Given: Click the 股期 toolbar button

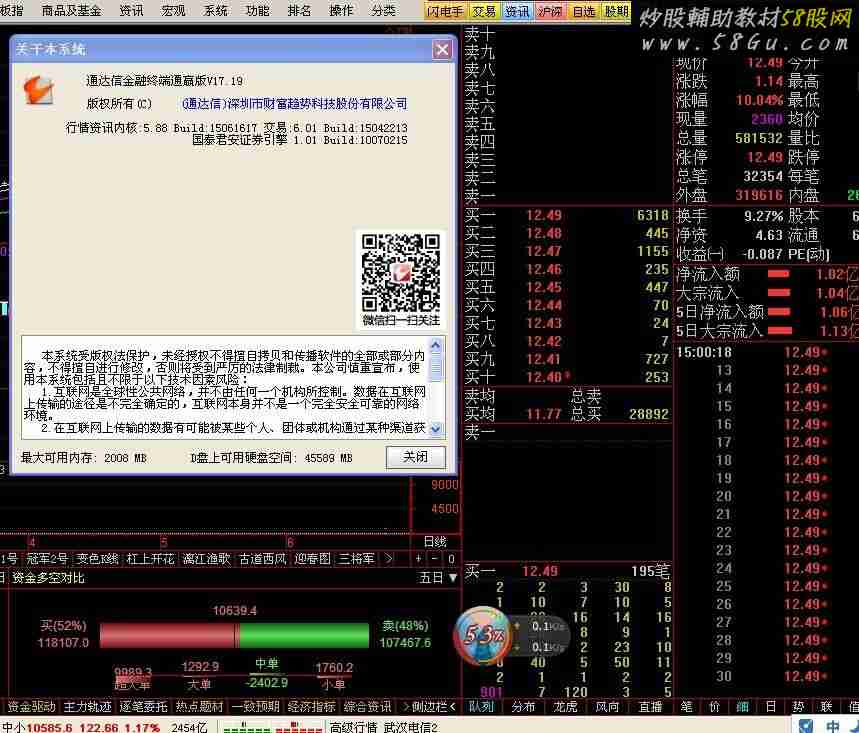Looking at the screenshot, I should point(616,11).
